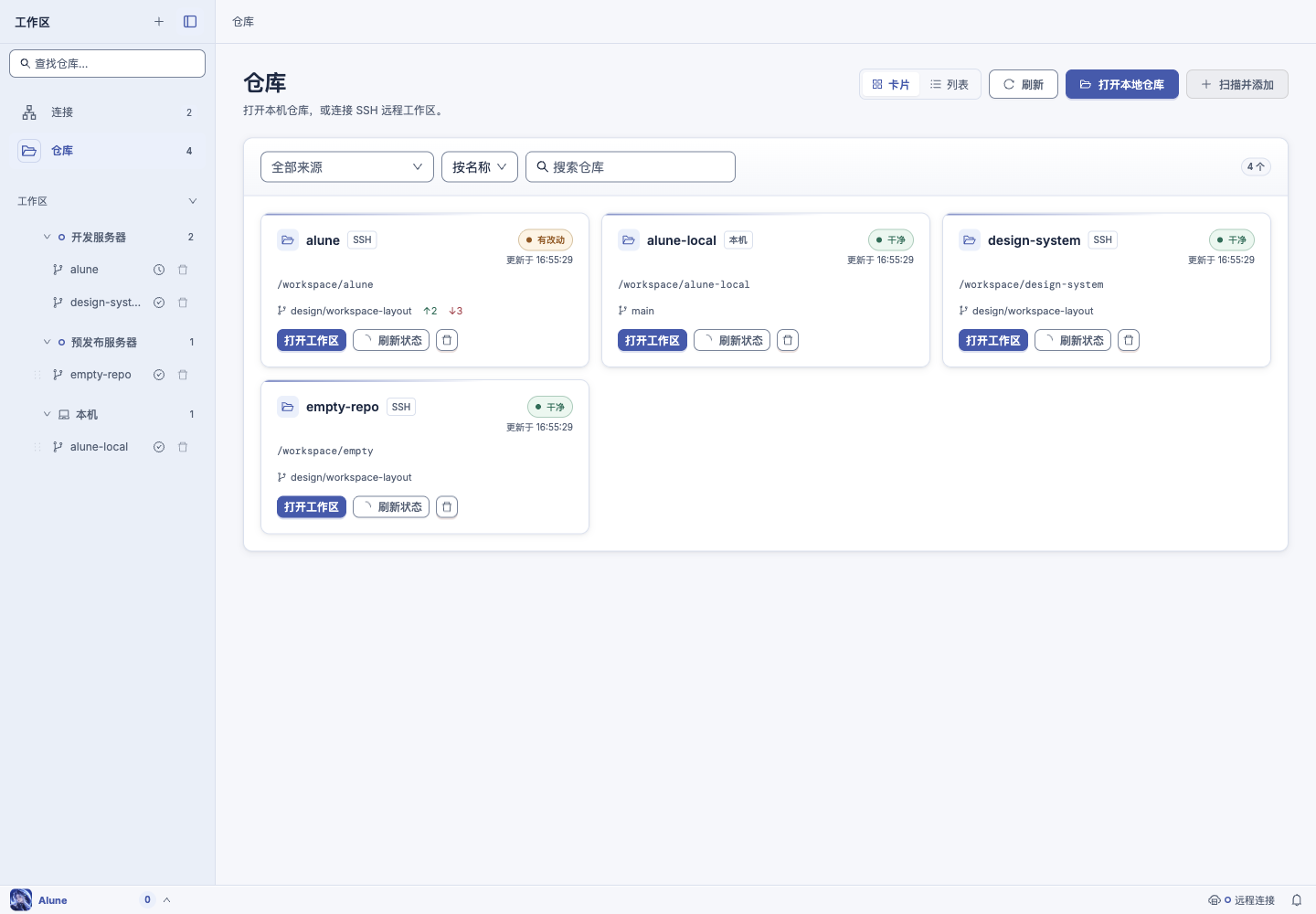This screenshot has height=914, width=1316.
Task: Add a new workspace with plus icon
Action: click(159, 22)
